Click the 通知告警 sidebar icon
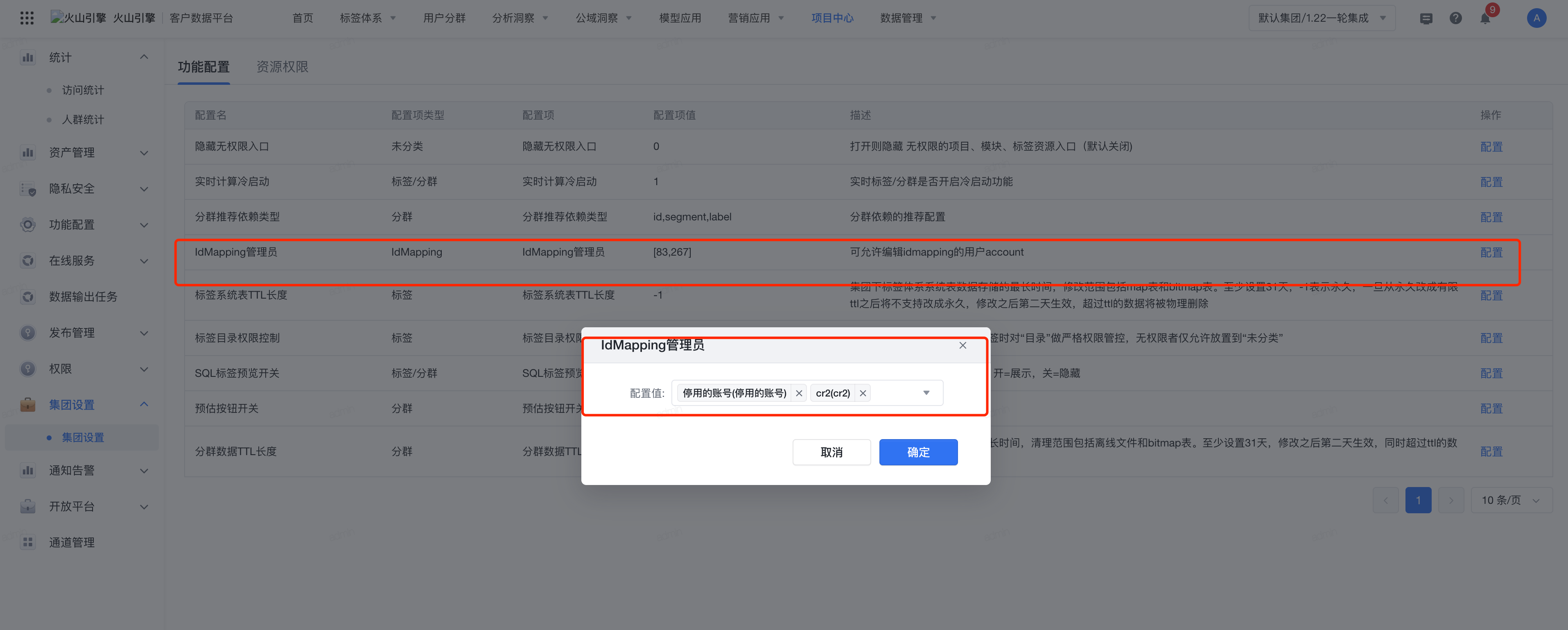 tap(27, 470)
